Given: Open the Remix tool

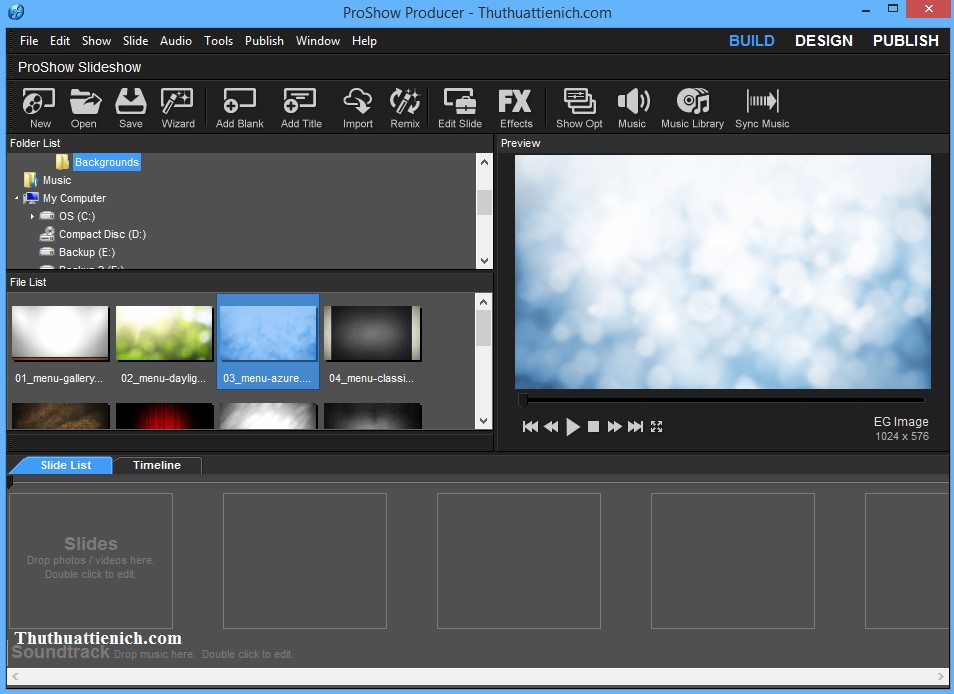Looking at the screenshot, I should point(405,106).
